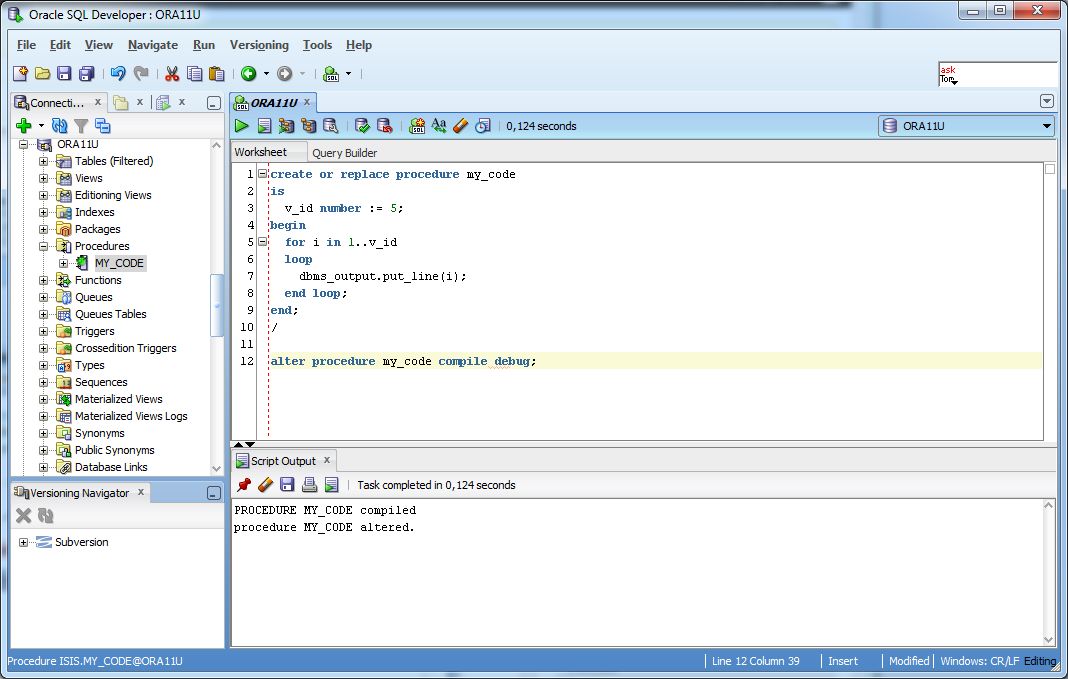
Task: Open the Back button history dropdown arrow
Action: tap(266, 74)
